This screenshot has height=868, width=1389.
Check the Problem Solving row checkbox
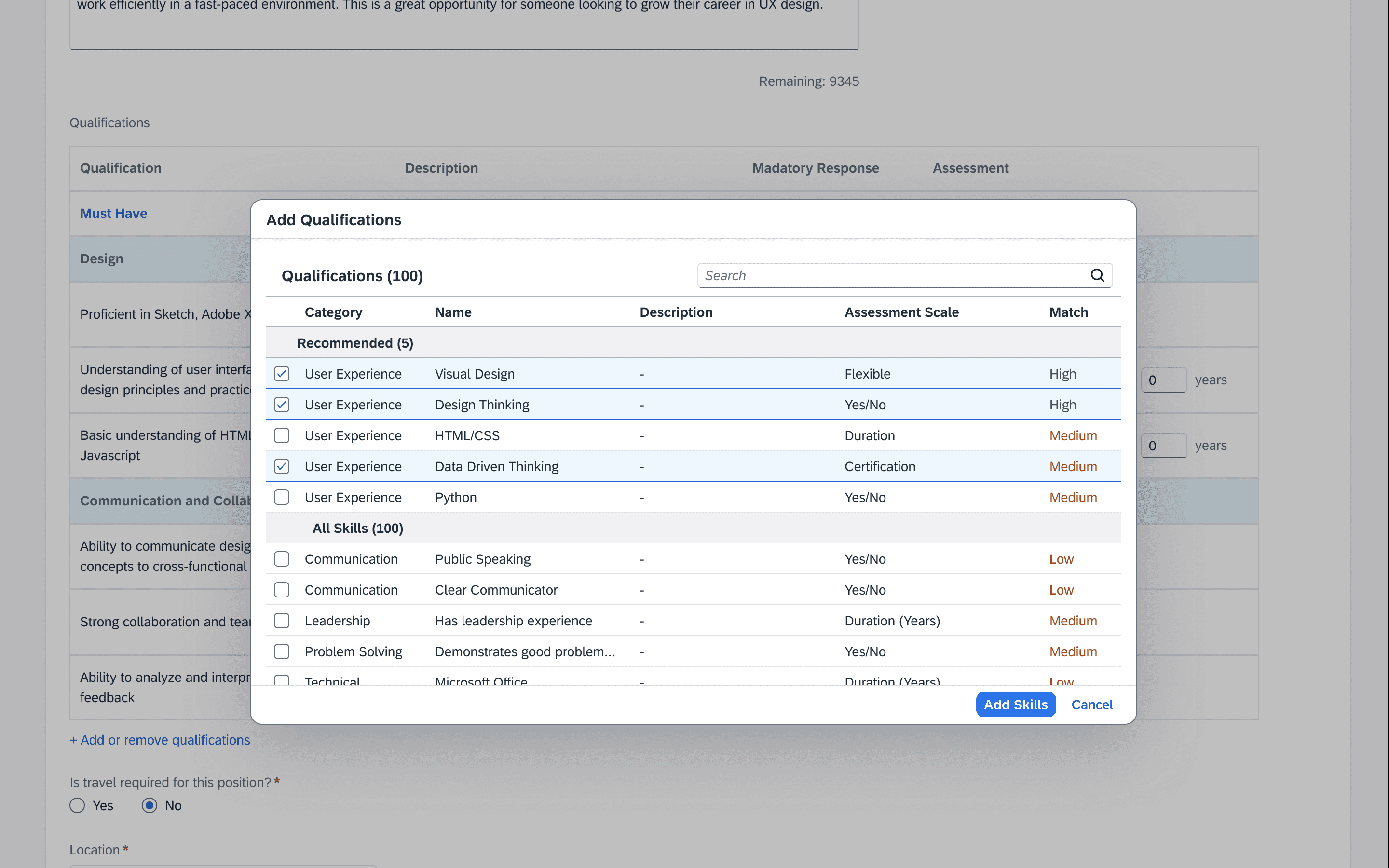click(281, 651)
